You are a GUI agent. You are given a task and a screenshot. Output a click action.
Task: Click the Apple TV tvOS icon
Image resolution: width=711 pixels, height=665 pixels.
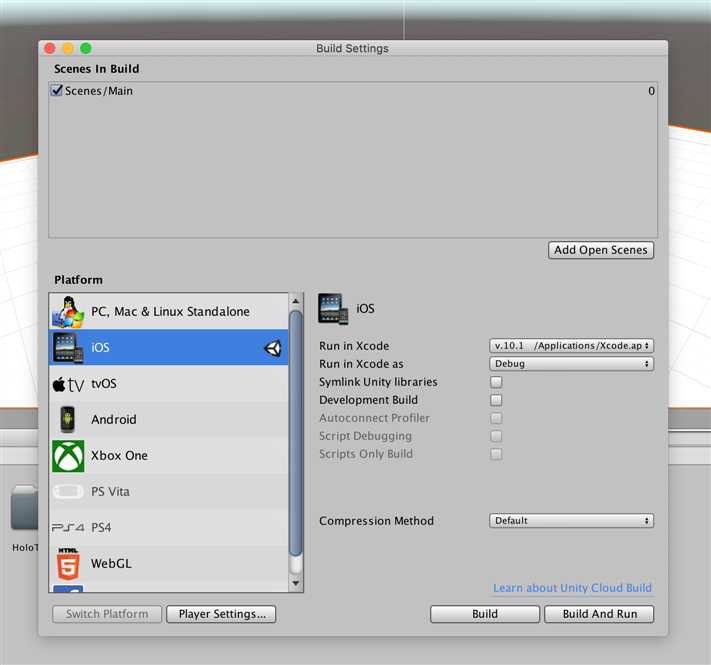click(68, 384)
